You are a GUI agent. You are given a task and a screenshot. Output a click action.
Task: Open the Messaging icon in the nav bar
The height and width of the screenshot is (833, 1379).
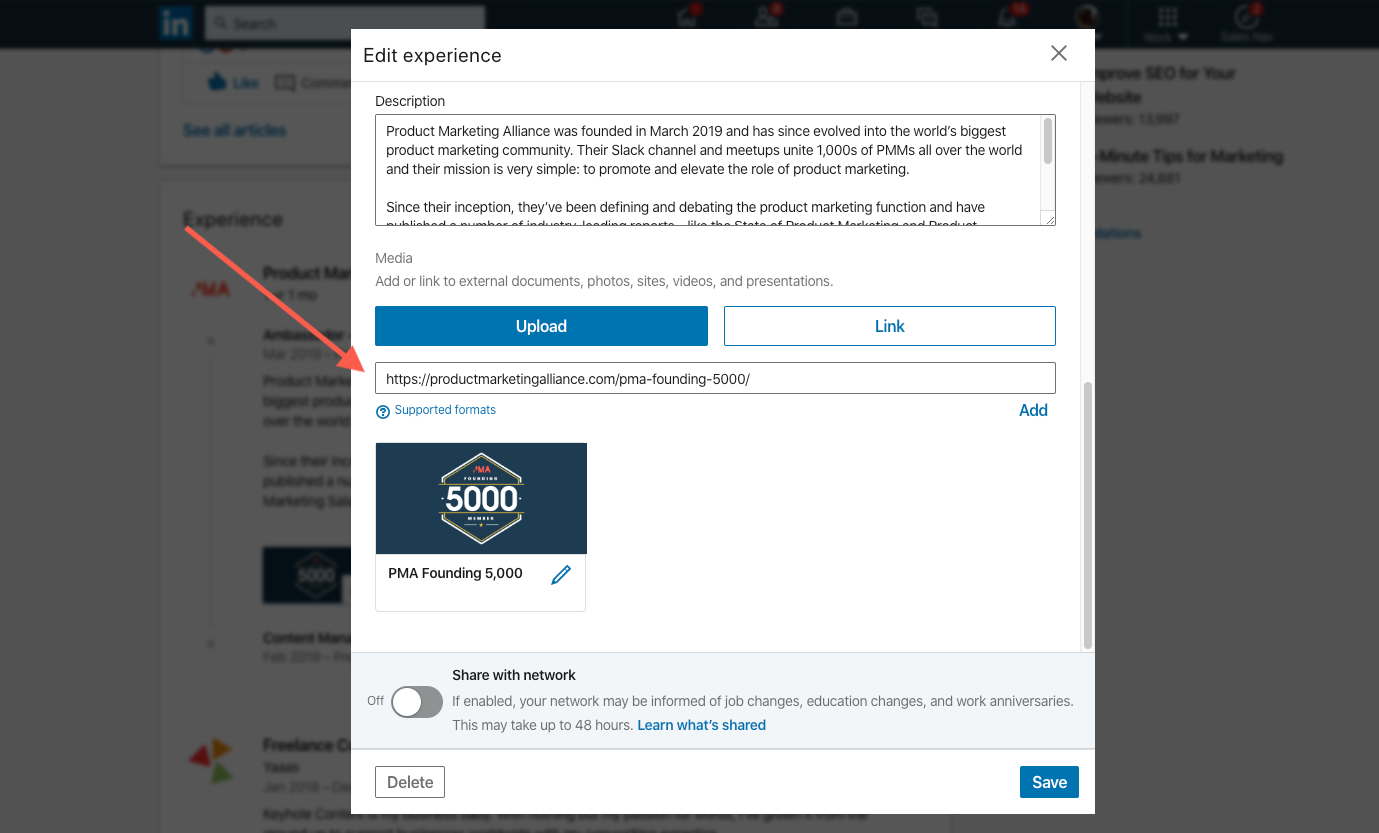(x=927, y=18)
